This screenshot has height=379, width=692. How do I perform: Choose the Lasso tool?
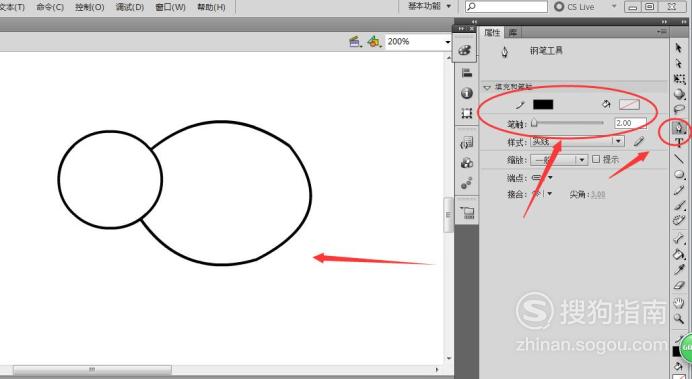pos(679,109)
